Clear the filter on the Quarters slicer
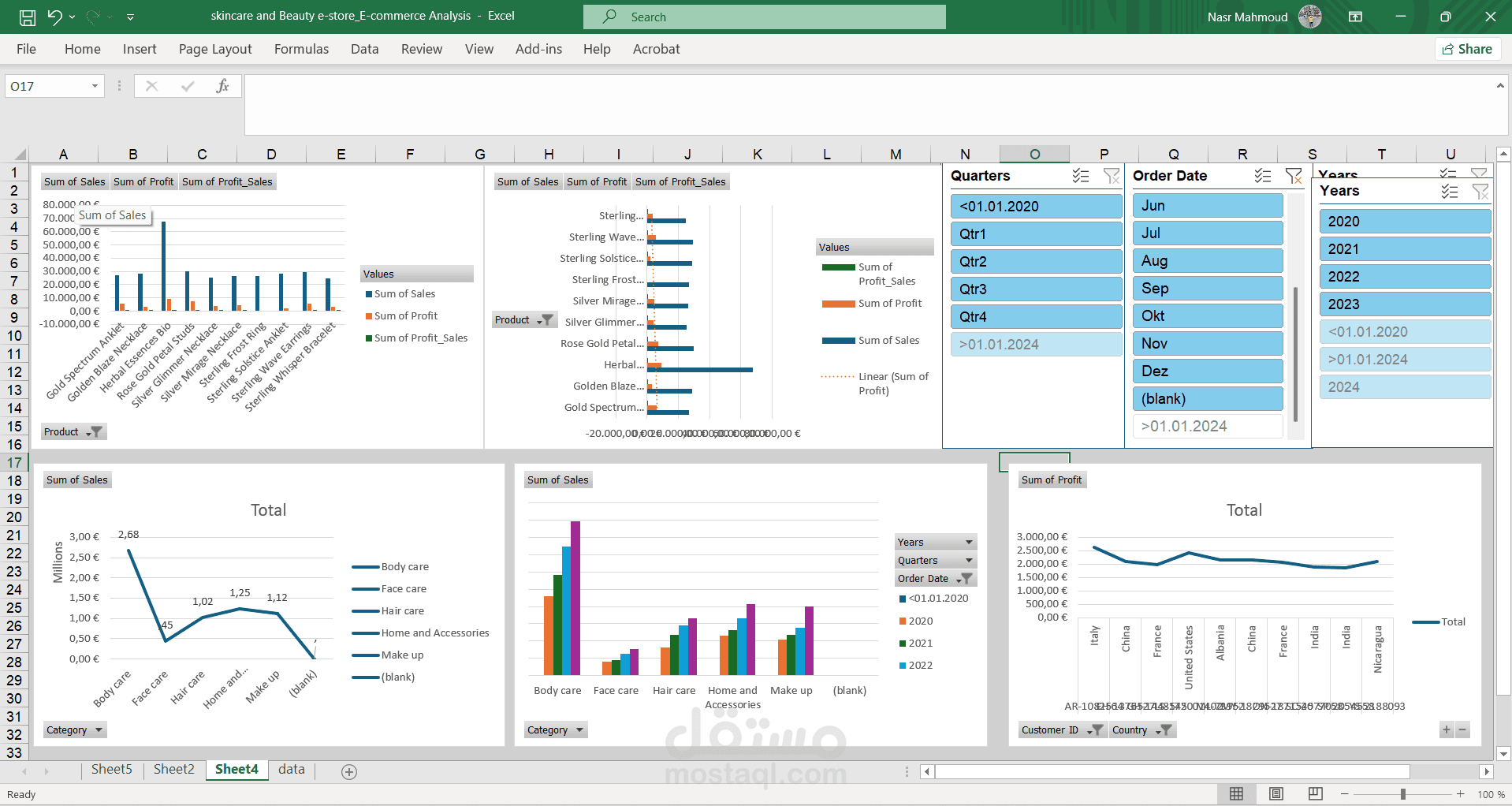The image size is (1512, 806). pos(1111,176)
